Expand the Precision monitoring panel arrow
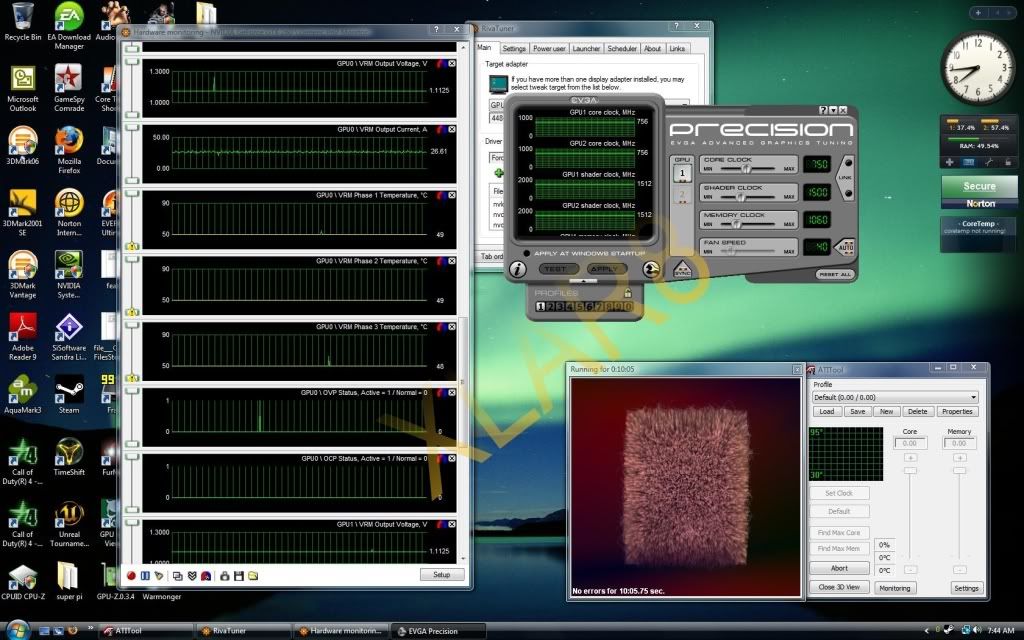This screenshot has height=640, width=1024. tap(582, 283)
